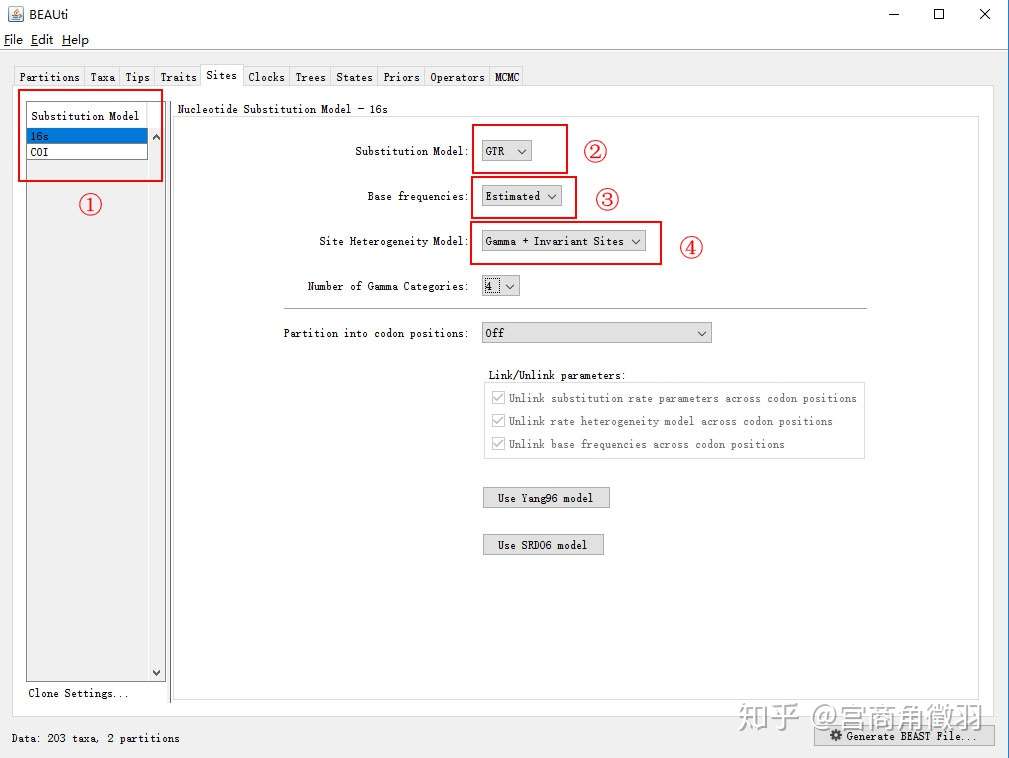Open the Priors tab

[402, 77]
